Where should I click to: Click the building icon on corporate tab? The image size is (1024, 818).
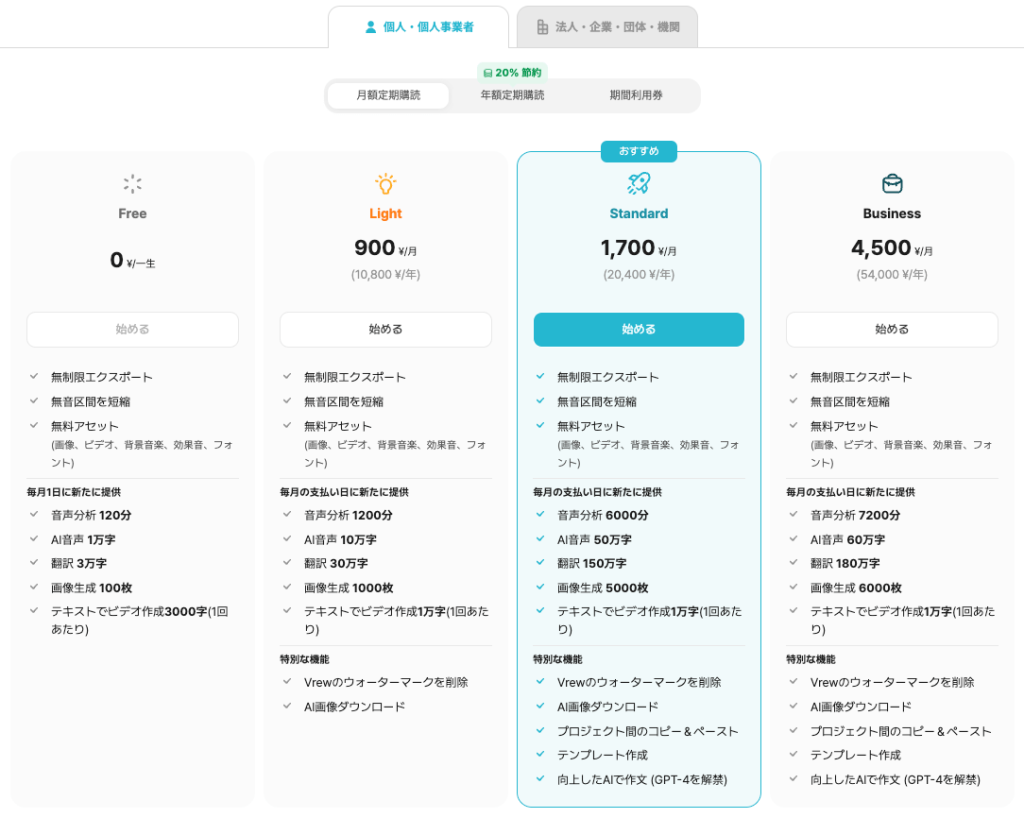(x=542, y=27)
